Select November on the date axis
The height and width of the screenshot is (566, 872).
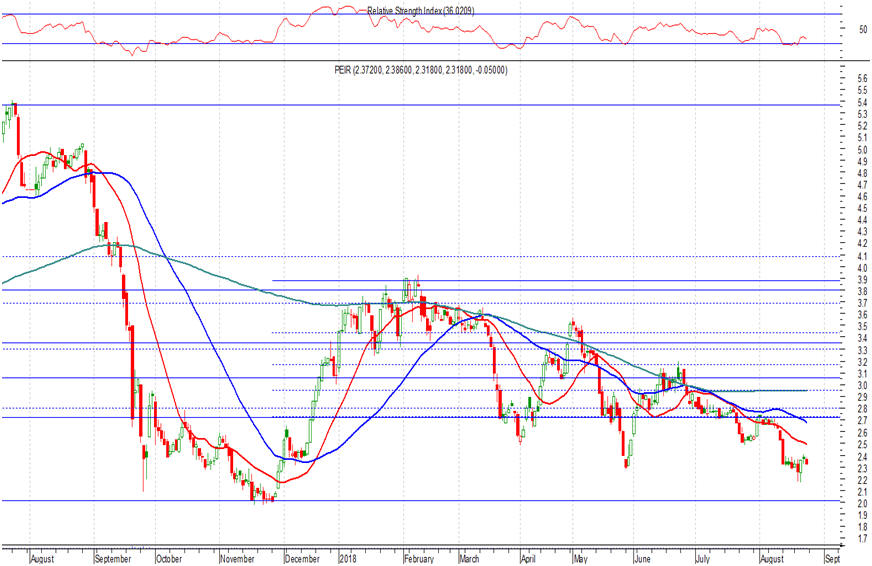tap(238, 559)
